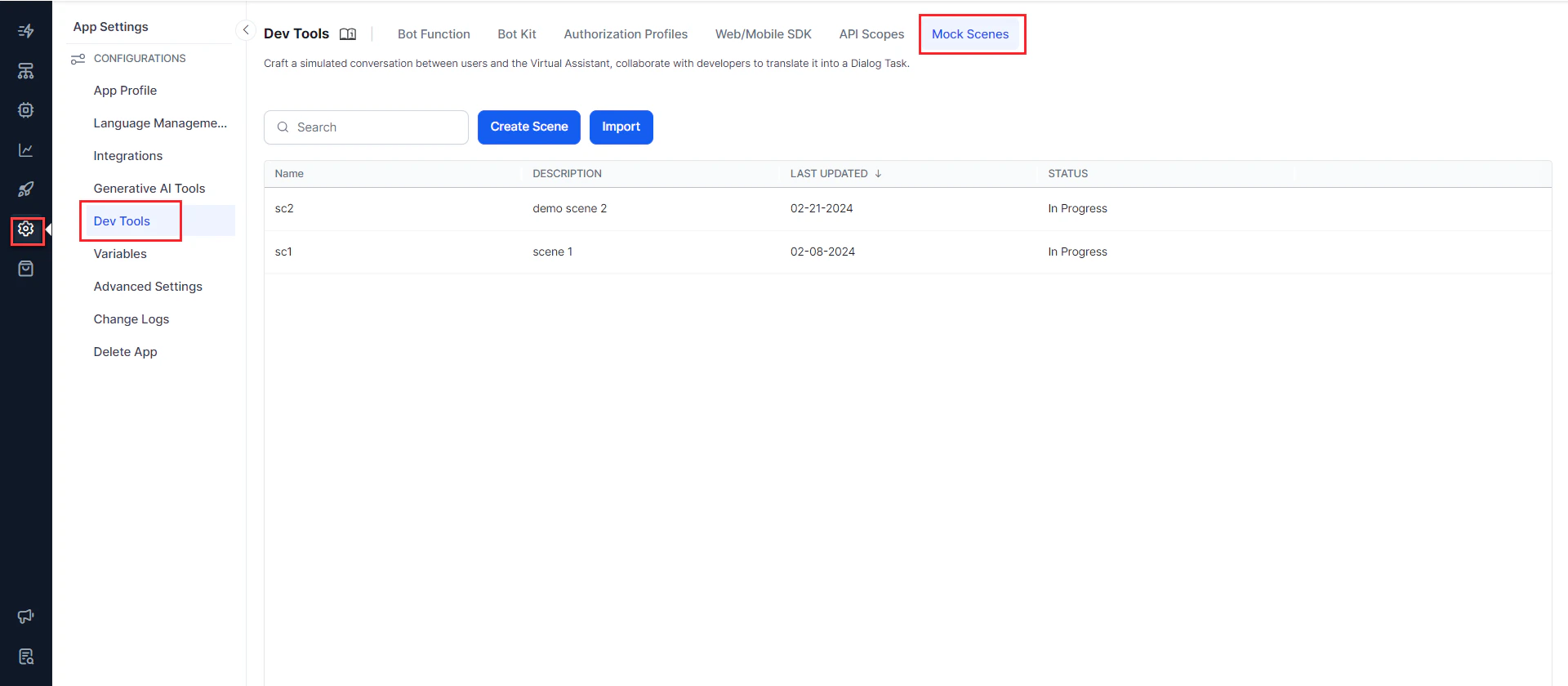1568x686 pixels.
Task: Sort by Last Updated arrow
Action: click(x=878, y=174)
